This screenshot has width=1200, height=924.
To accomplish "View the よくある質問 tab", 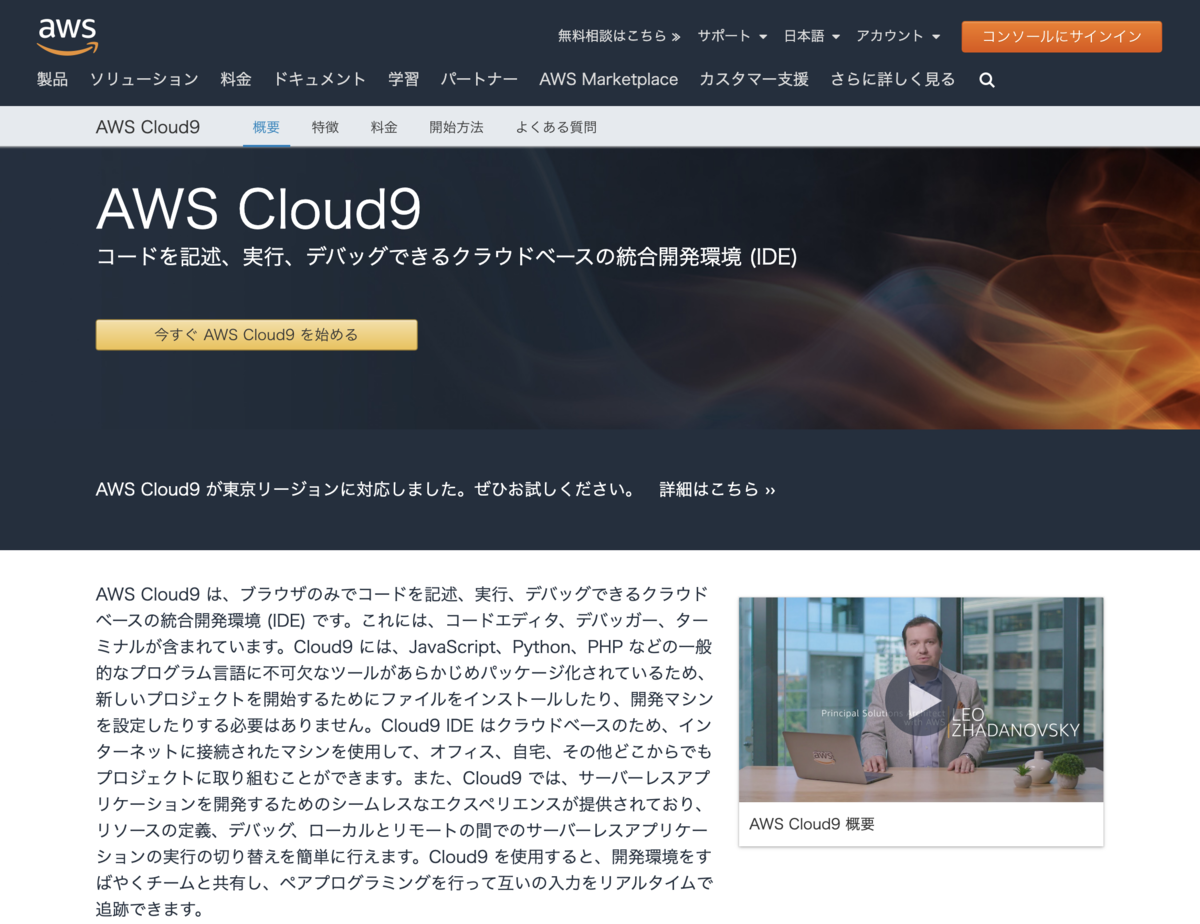I will tap(556, 127).
